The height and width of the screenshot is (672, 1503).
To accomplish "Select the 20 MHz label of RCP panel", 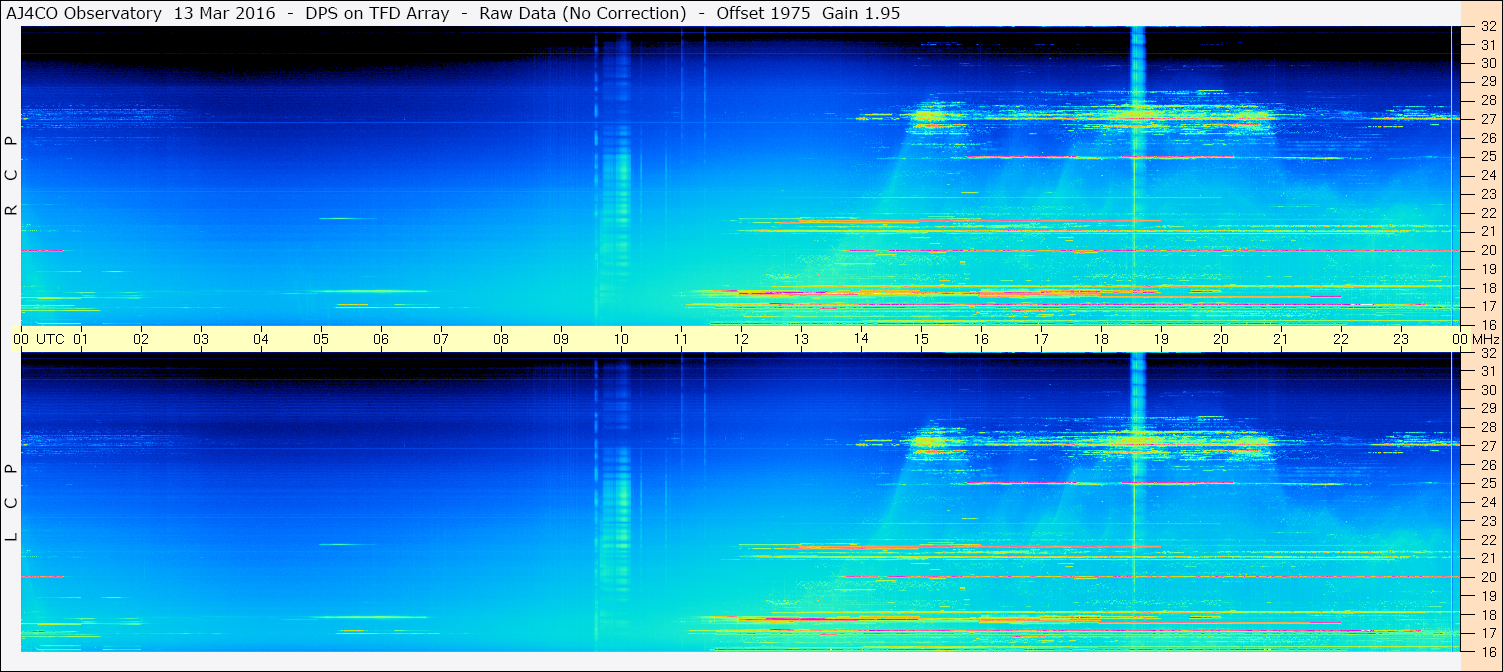I will (1488, 250).
